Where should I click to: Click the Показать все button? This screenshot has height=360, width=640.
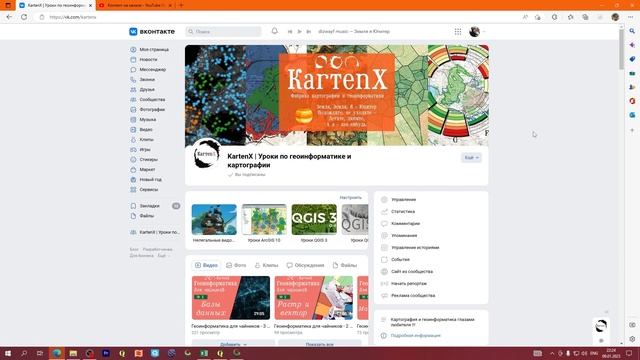point(320,344)
